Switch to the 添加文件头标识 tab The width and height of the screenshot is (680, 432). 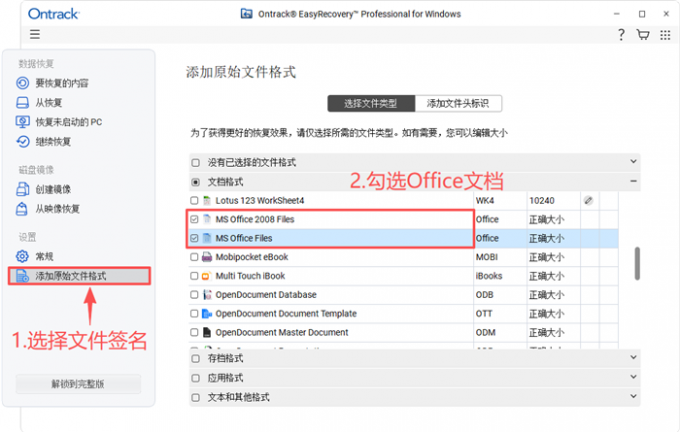[458, 104]
